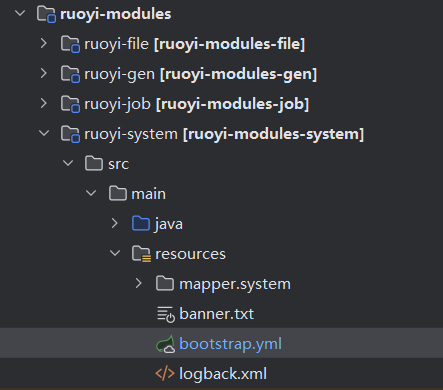Click the bootstrap.yml Spring config icon
Screen dimensions: 443x390
166,344
